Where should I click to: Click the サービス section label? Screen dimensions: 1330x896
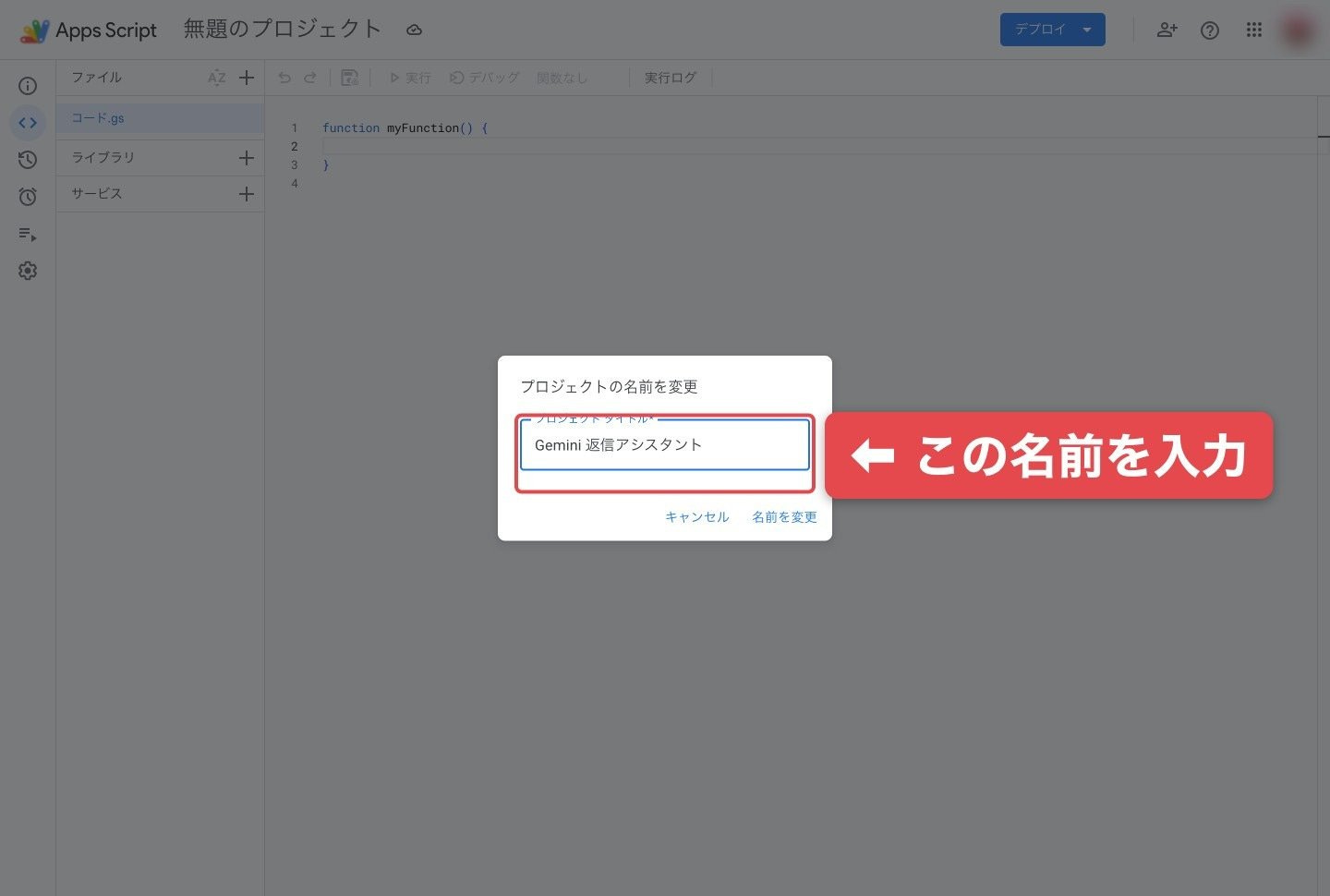[x=97, y=194]
